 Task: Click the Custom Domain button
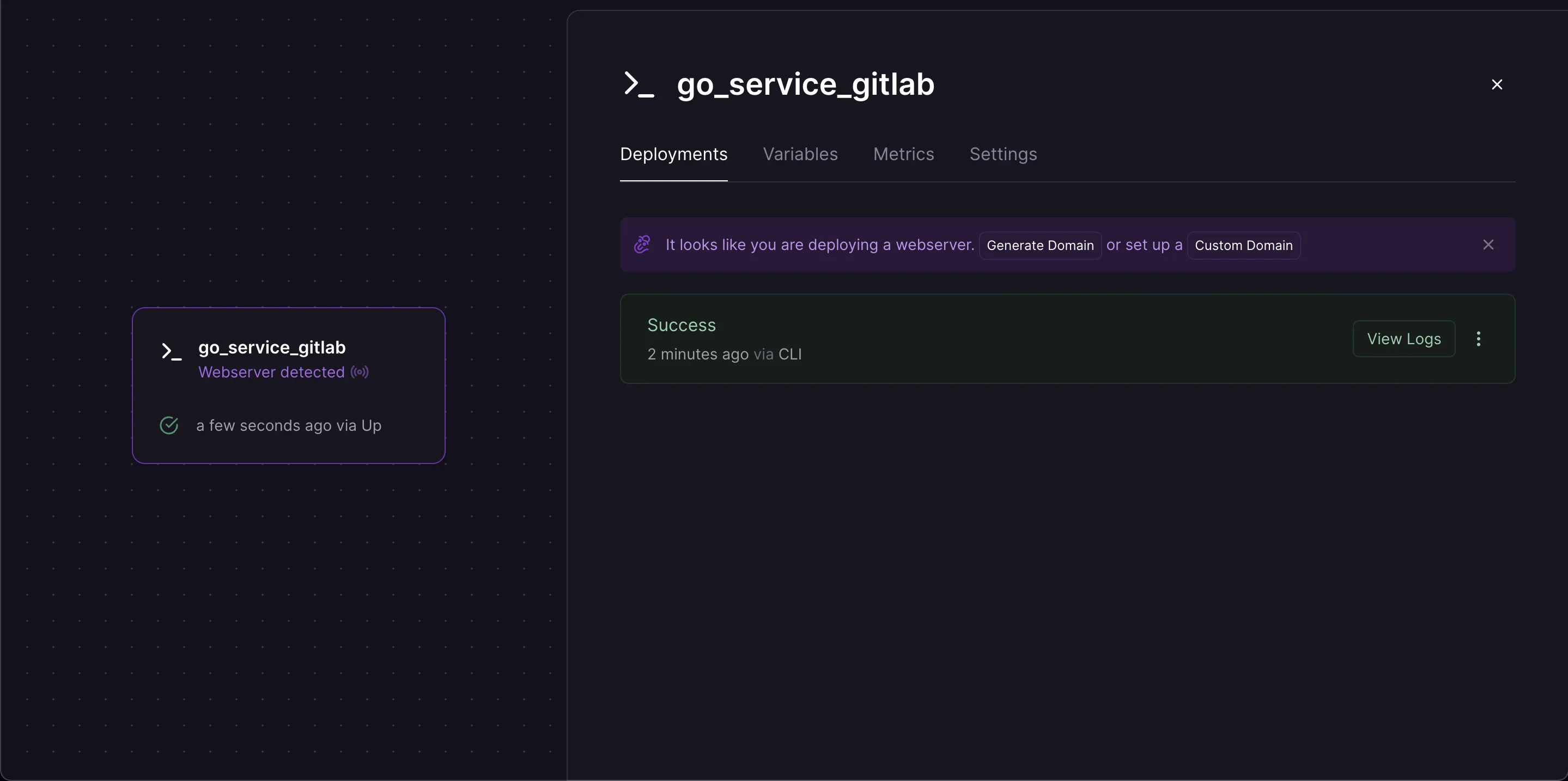pyautogui.click(x=1243, y=245)
